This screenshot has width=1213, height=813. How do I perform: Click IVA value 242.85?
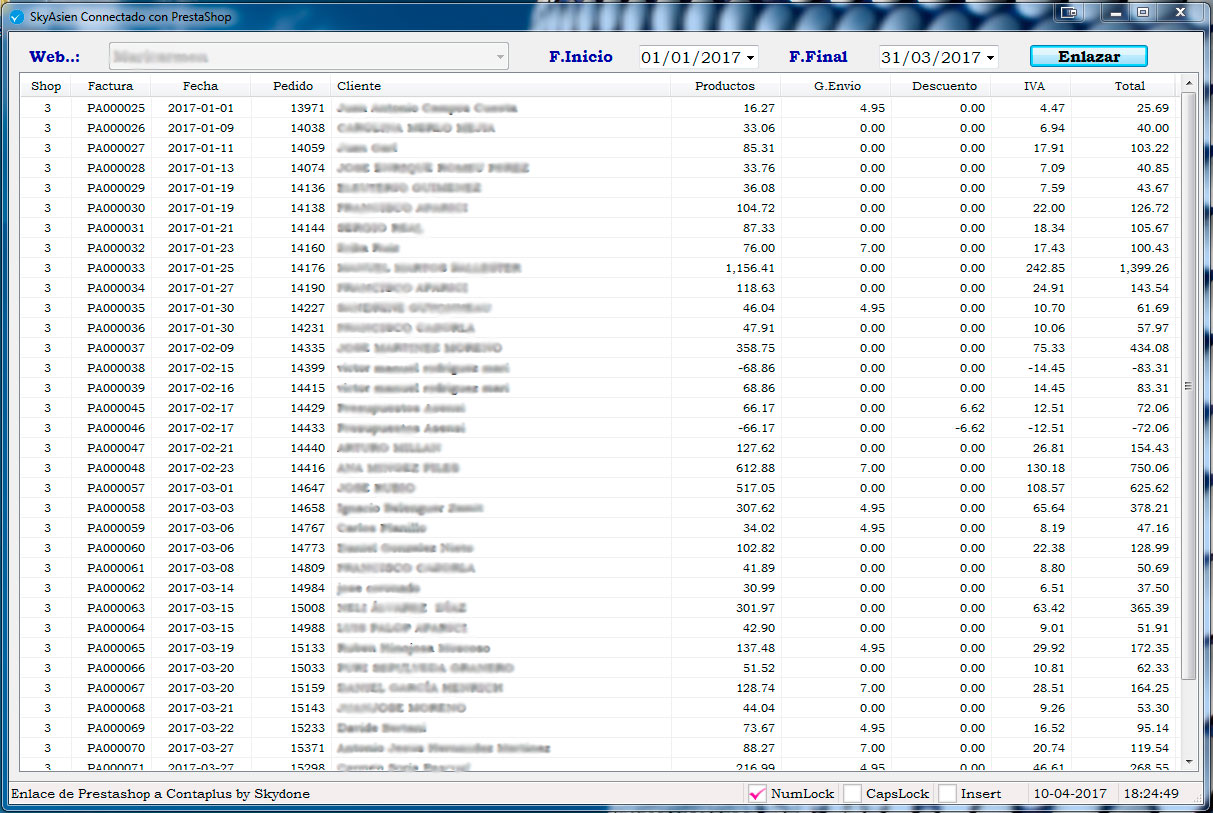[1045, 268]
